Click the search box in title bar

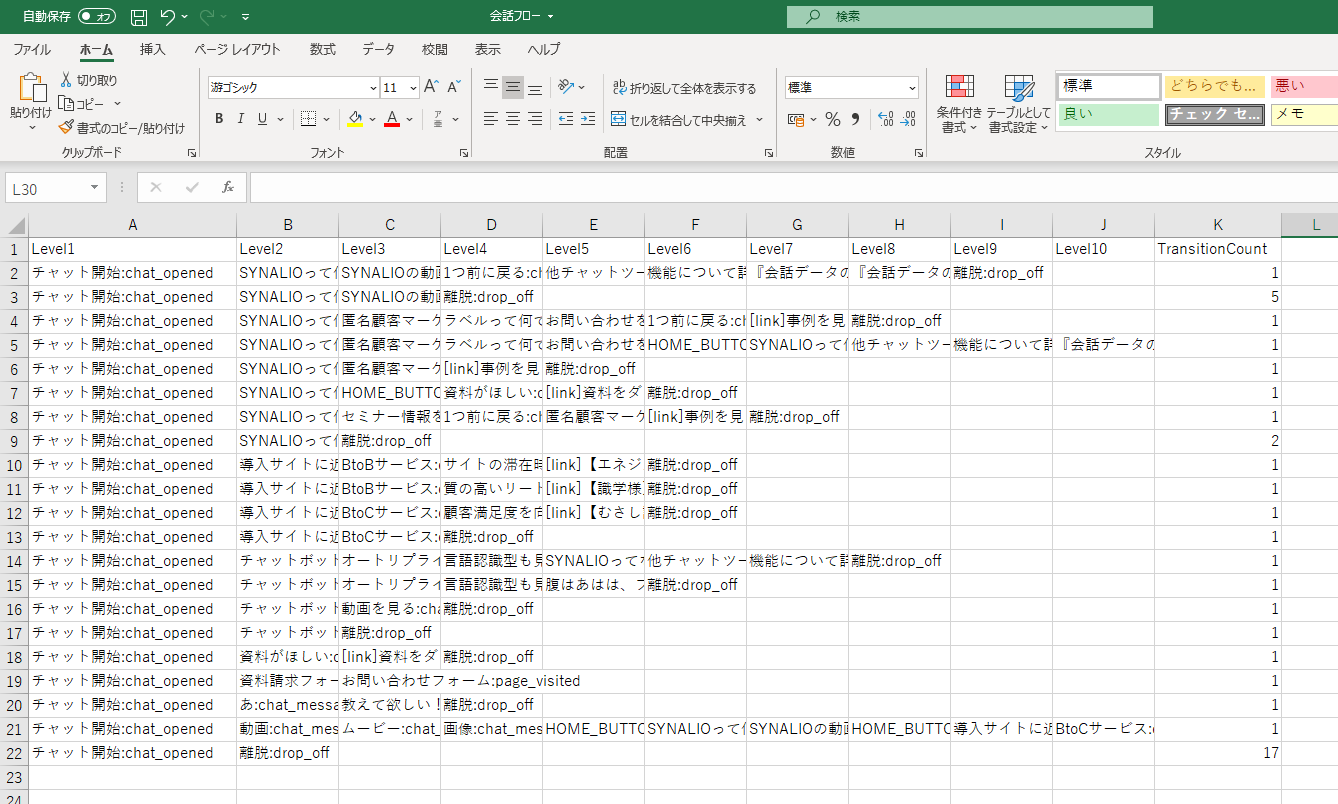[x=969, y=17]
